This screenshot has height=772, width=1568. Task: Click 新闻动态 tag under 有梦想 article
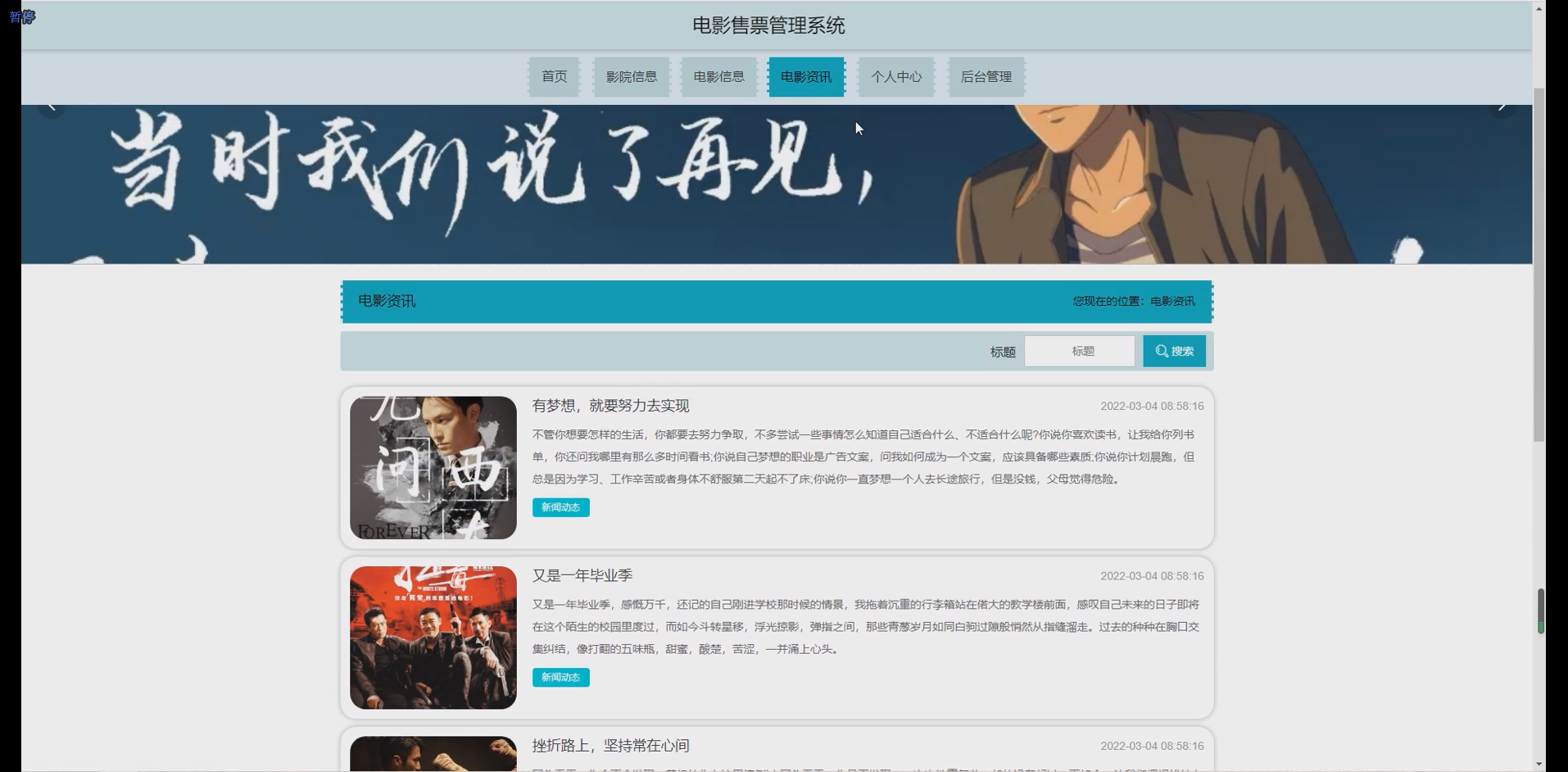click(561, 507)
